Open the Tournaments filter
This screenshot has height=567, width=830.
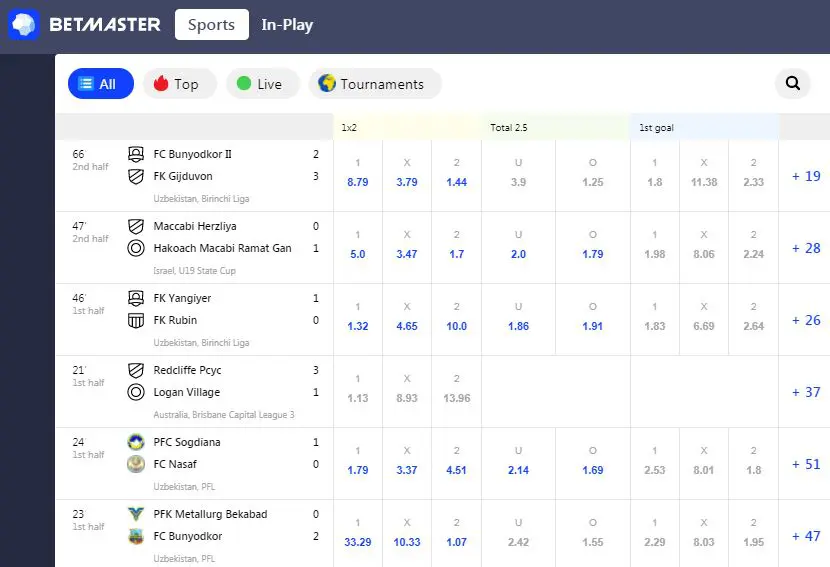375,84
